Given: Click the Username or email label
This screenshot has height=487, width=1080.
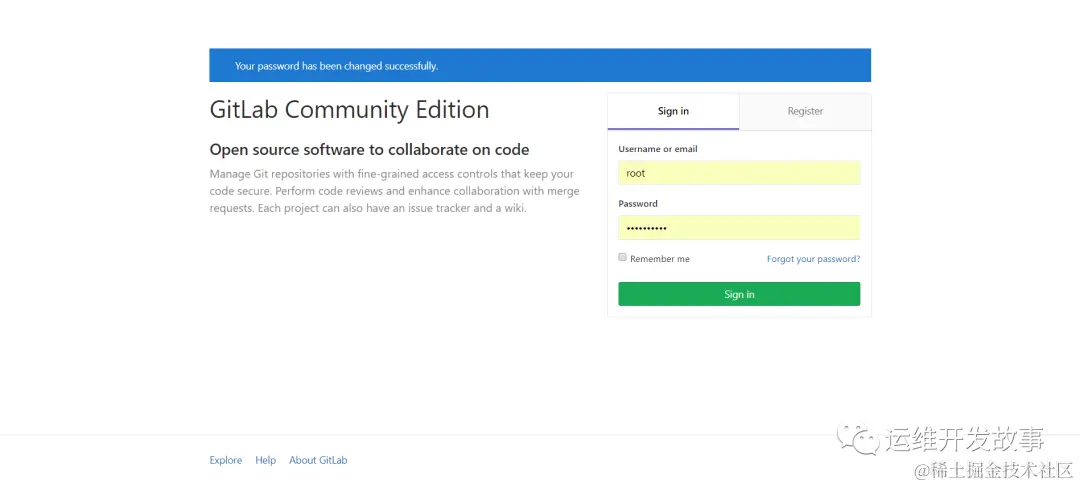Looking at the screenshot, I should (658, 149).
